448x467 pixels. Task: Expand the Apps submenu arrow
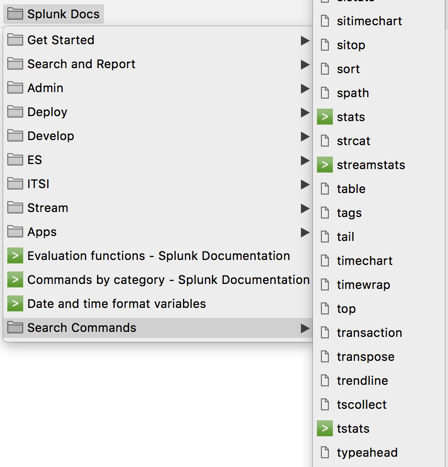coord(305,232)
